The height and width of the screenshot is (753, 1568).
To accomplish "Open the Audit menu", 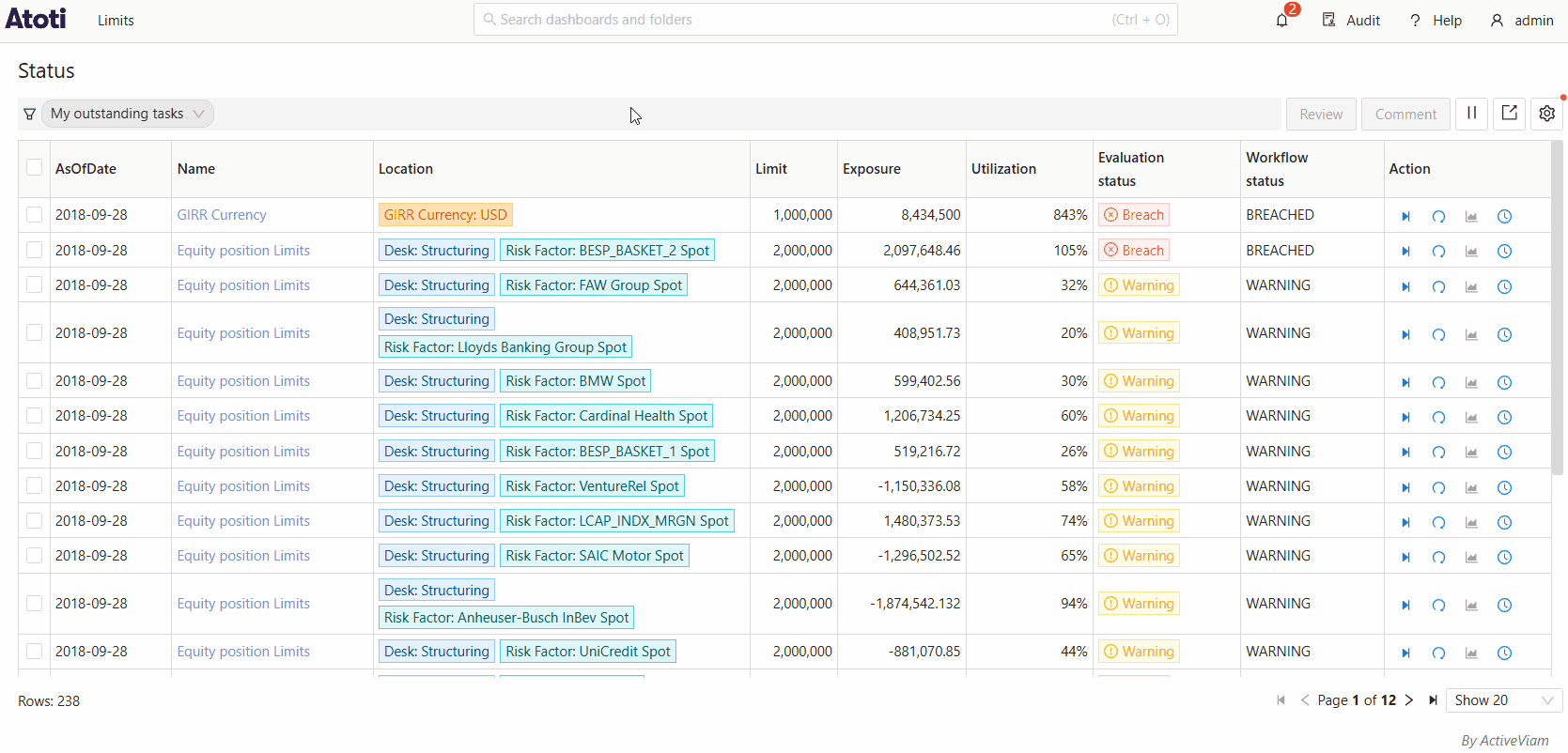I will (1351, 20).
